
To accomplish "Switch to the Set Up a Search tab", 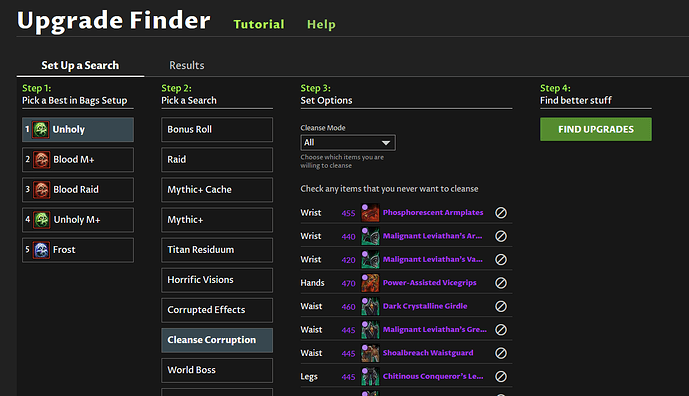I will 80,65.
